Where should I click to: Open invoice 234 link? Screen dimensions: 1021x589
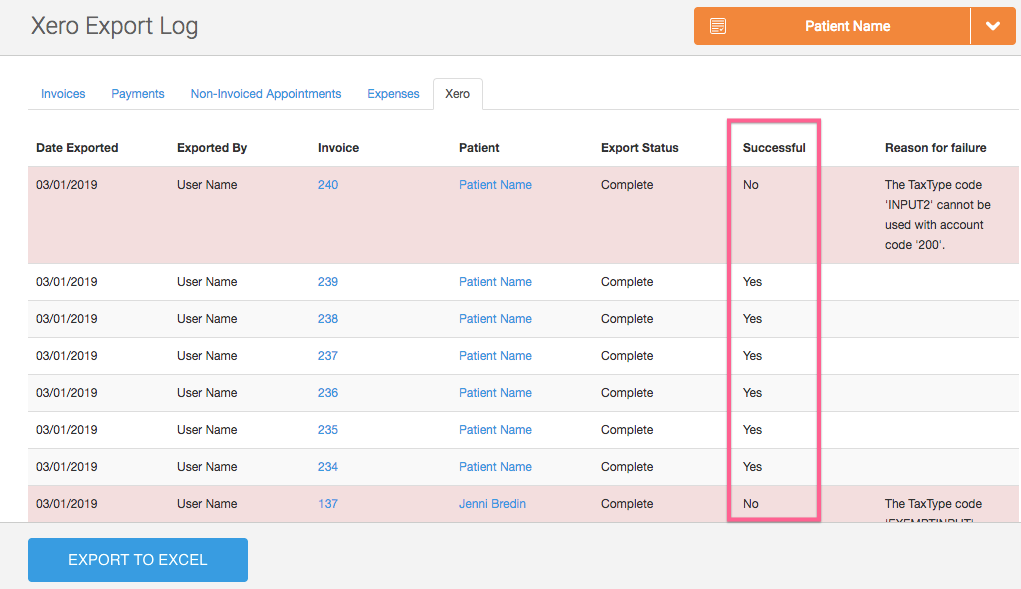coord(328,467)
